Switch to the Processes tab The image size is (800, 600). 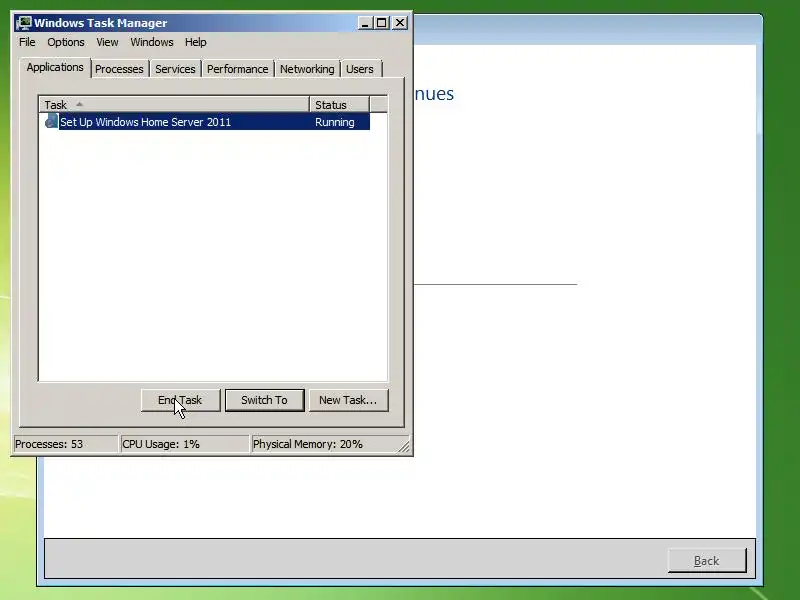click(x=119, y=69)
